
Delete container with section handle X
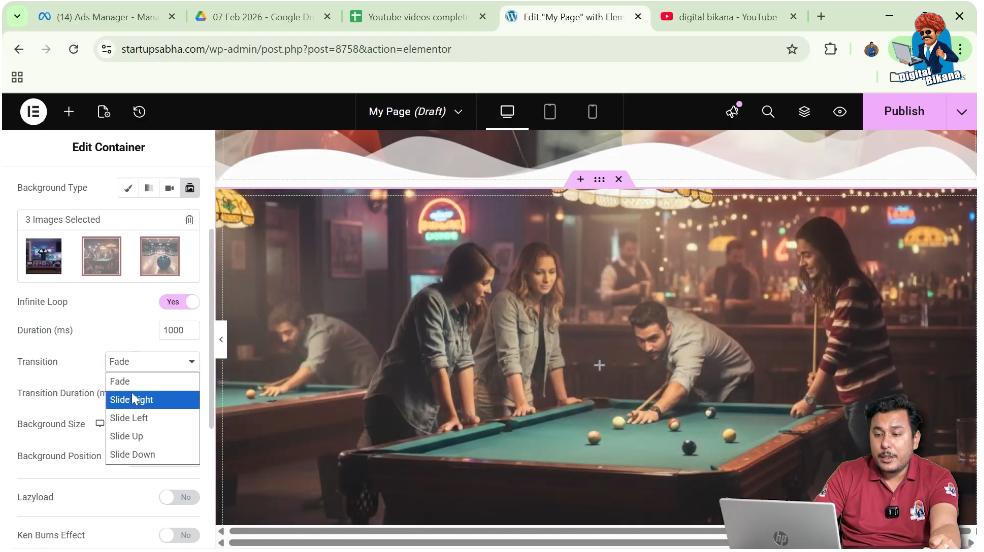[619, 179]
